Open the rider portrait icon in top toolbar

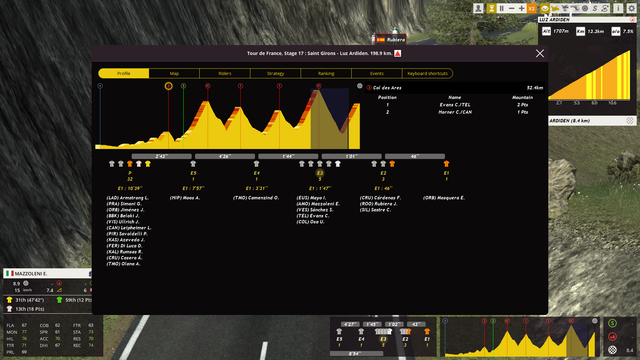pyautogui.click(x=478, y=8)
